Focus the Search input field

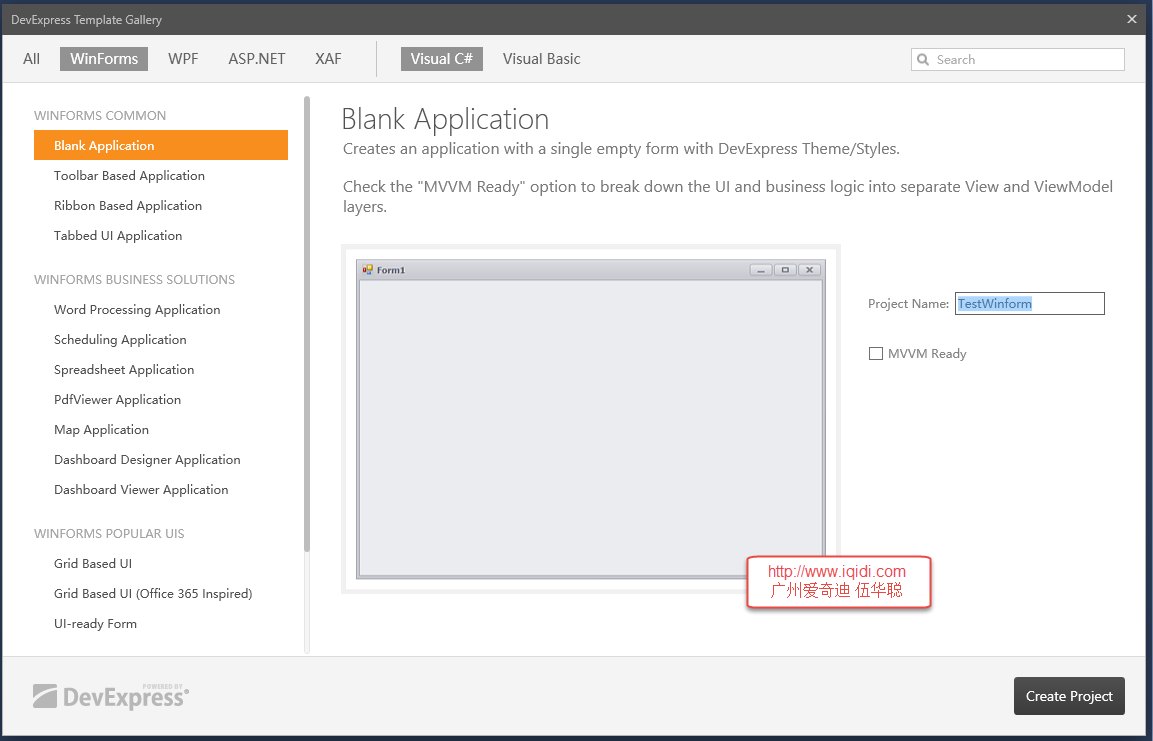click(x=1018, y=60)
